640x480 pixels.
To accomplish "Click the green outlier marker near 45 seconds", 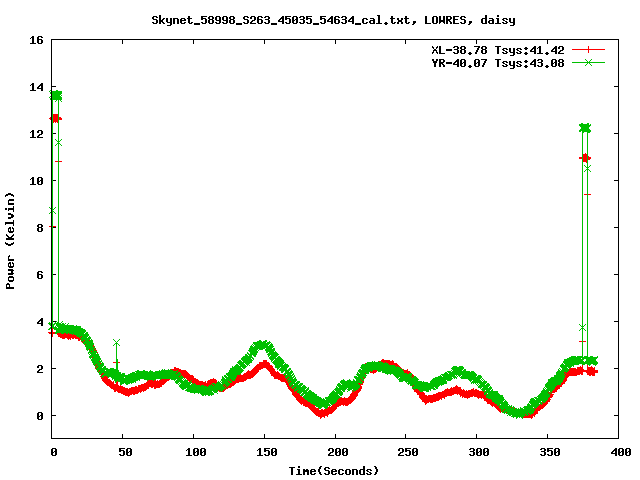I will coord(116,342).
